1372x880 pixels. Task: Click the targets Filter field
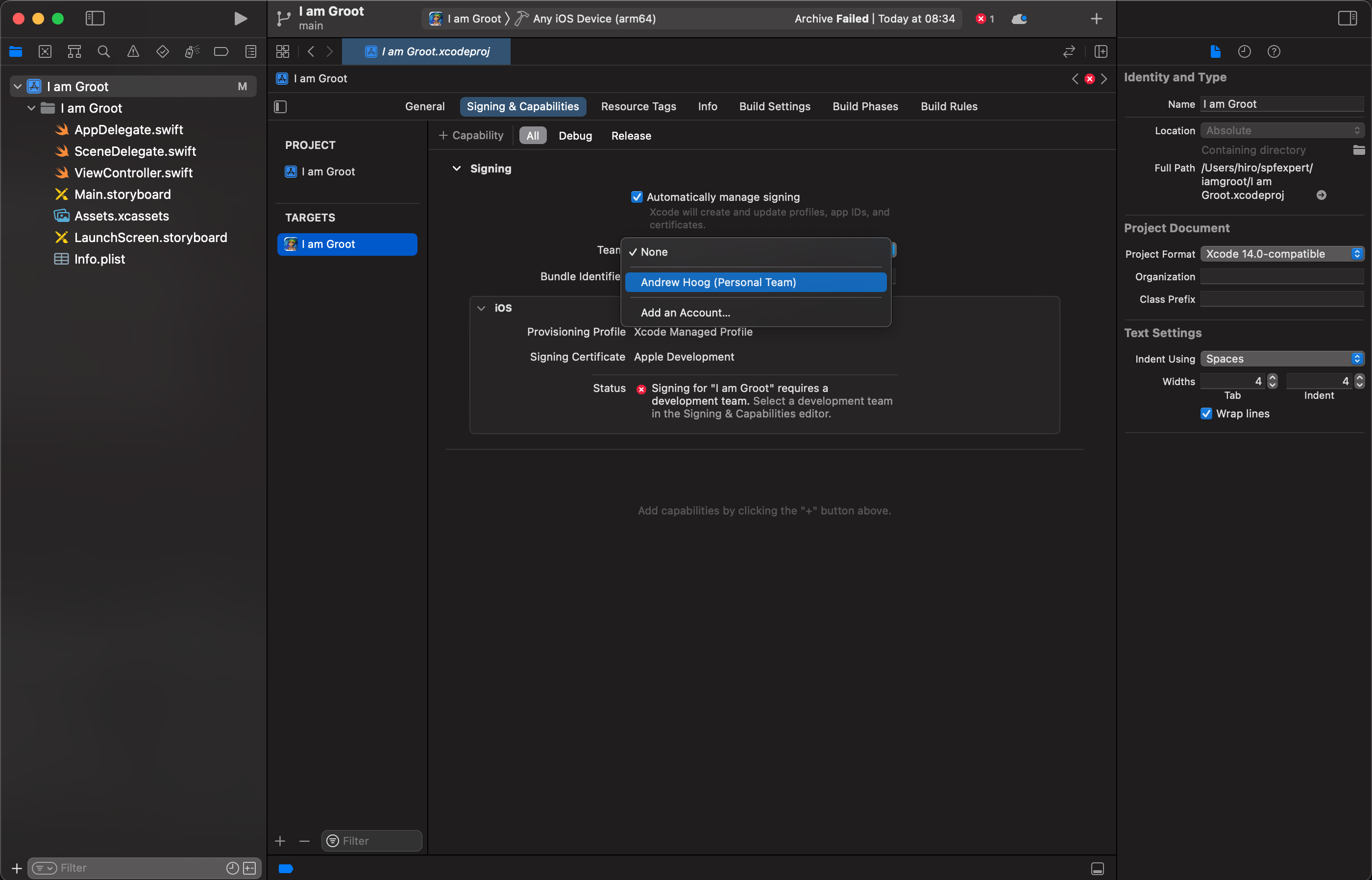372,841
